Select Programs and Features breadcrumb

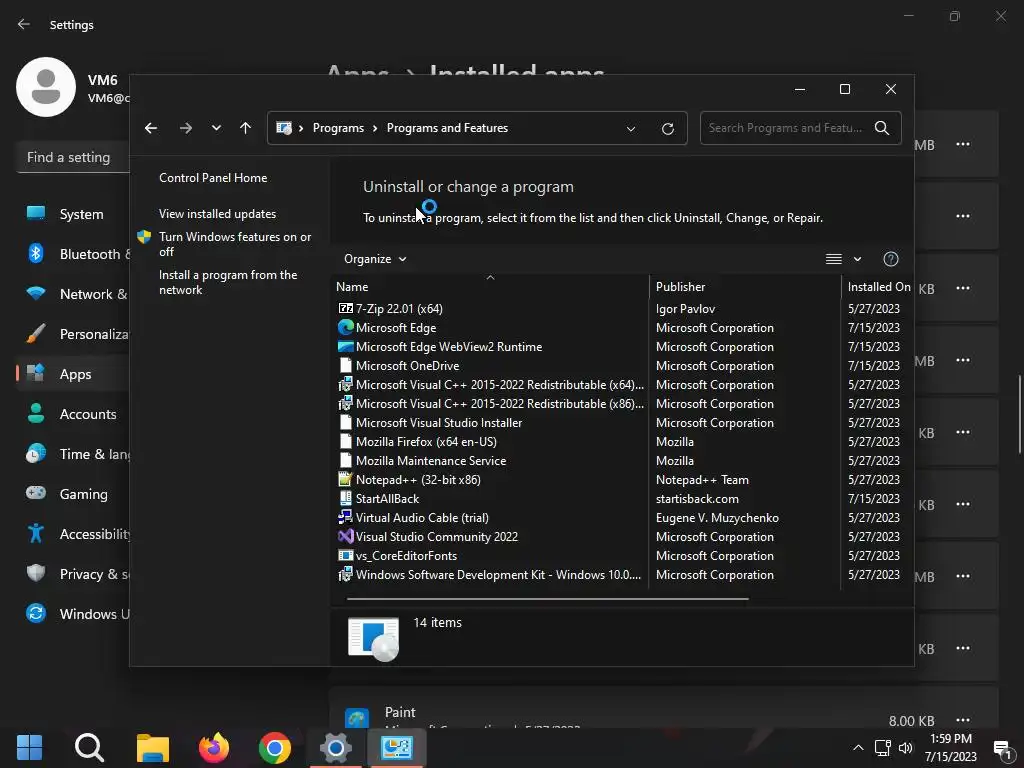[447, 128]
